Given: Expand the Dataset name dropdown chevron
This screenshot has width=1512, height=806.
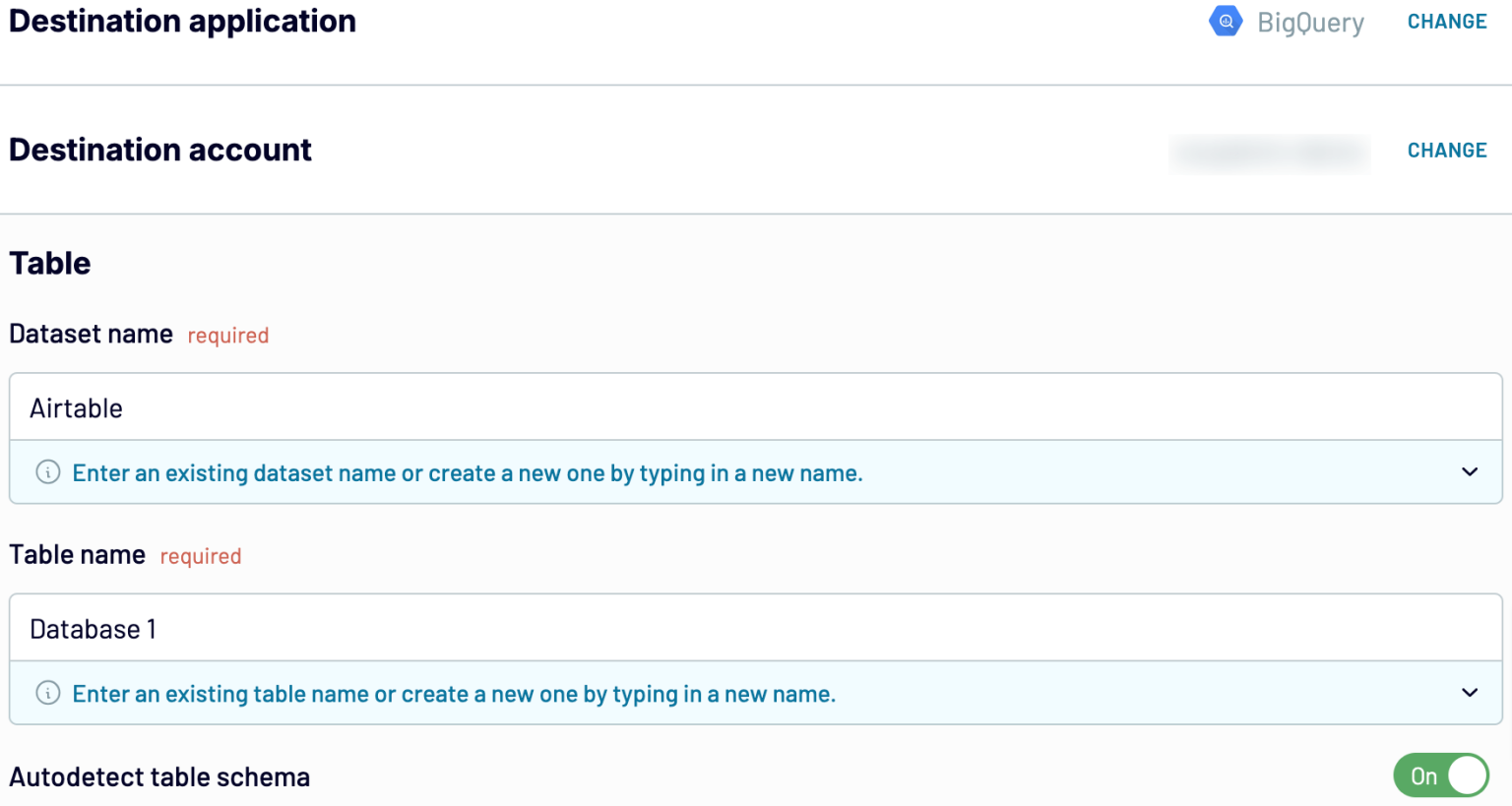Looking at the screenshot, I should [x=1469, y=472].
